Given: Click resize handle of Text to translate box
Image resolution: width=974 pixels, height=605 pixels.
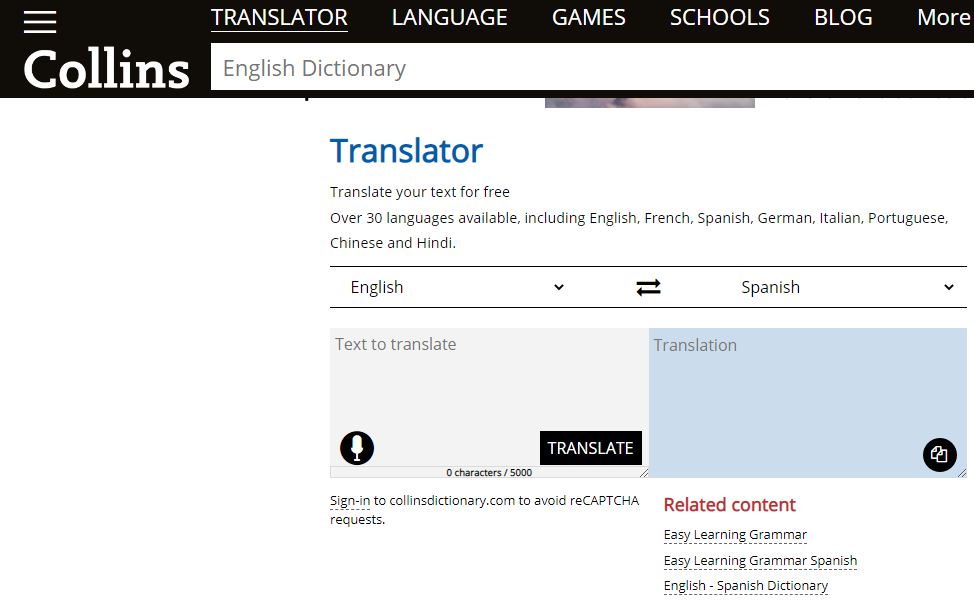Looking at the screenshot, I should [x=644, y=473].
